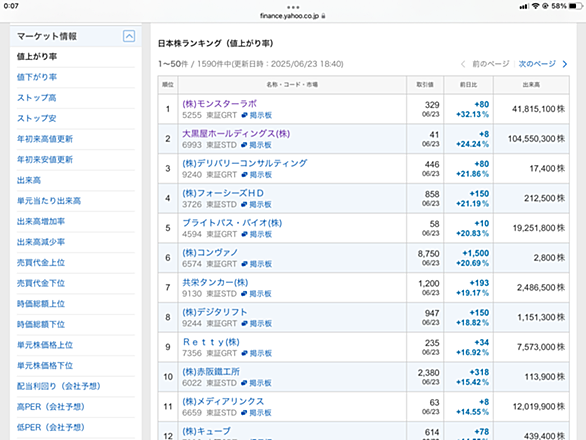The width and height of the screenshot is (586, 440).
Task: Open 値下がり率 ranking
Action: pyautogui.click(x=37, y=77)
